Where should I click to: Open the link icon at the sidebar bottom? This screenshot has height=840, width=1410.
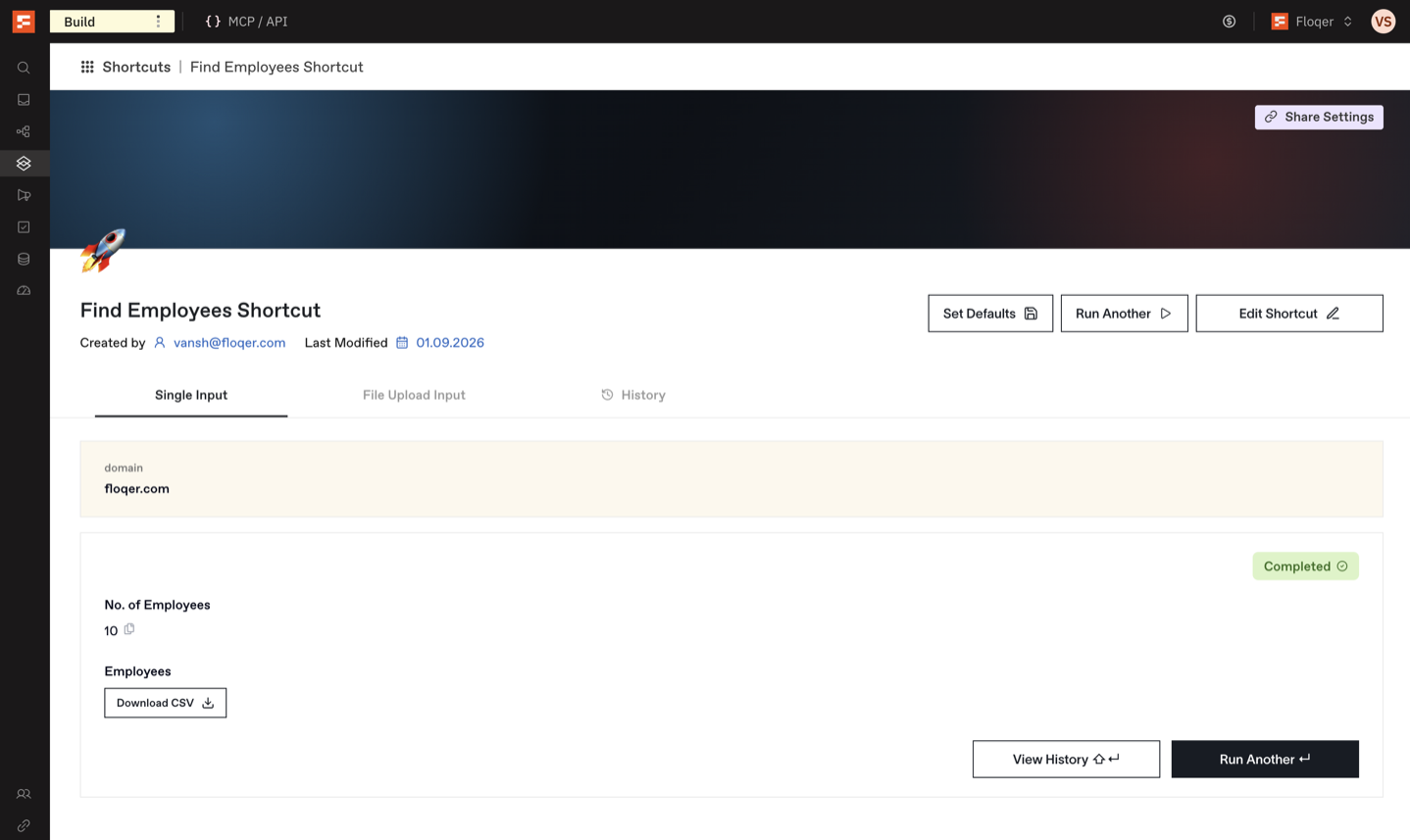(24, 826)
